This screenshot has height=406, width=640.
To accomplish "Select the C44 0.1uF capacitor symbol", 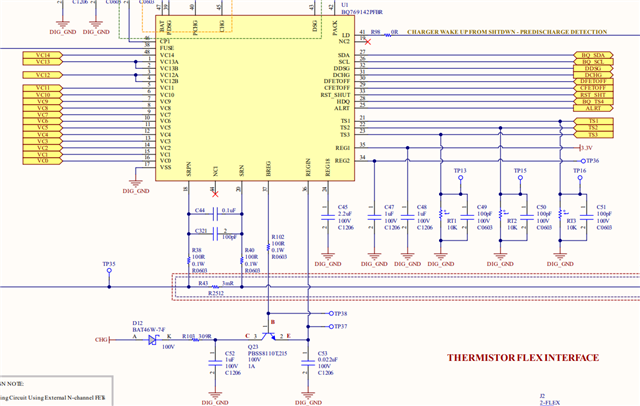I will [x=215, y=213].
